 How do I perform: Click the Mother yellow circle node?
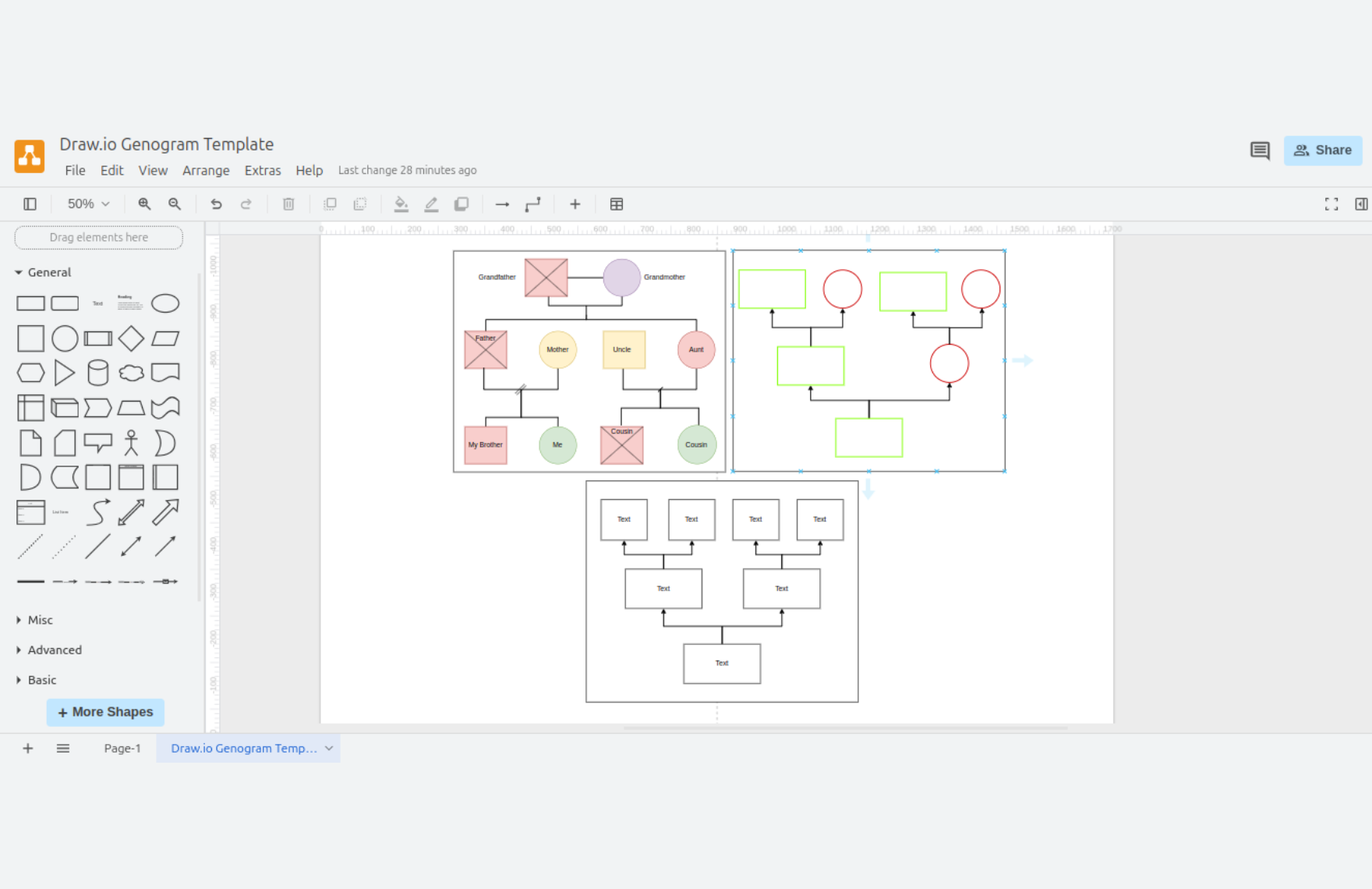pos(557,350)
